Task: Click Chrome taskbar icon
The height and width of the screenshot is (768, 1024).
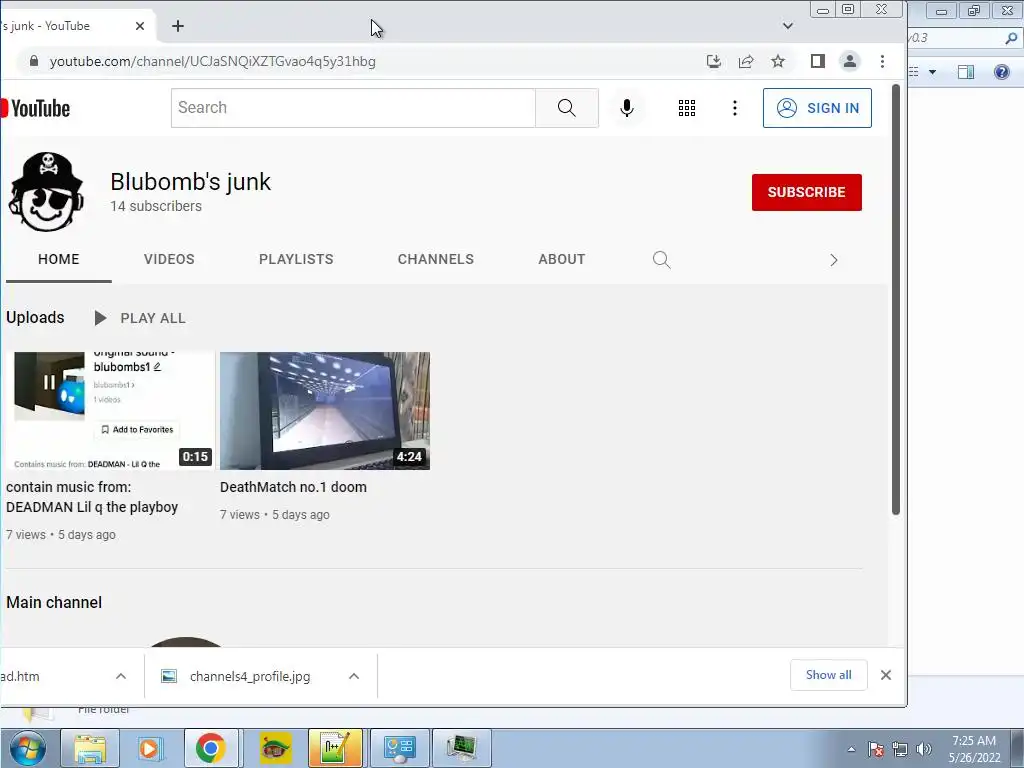Action: (x=210, y=748)
